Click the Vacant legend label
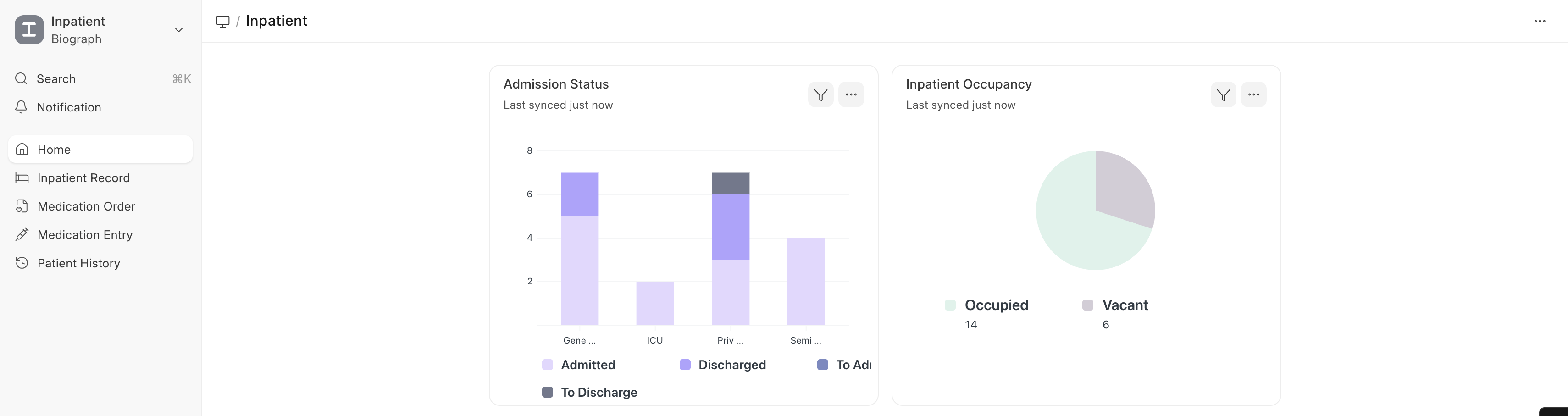 [1125, 305]
